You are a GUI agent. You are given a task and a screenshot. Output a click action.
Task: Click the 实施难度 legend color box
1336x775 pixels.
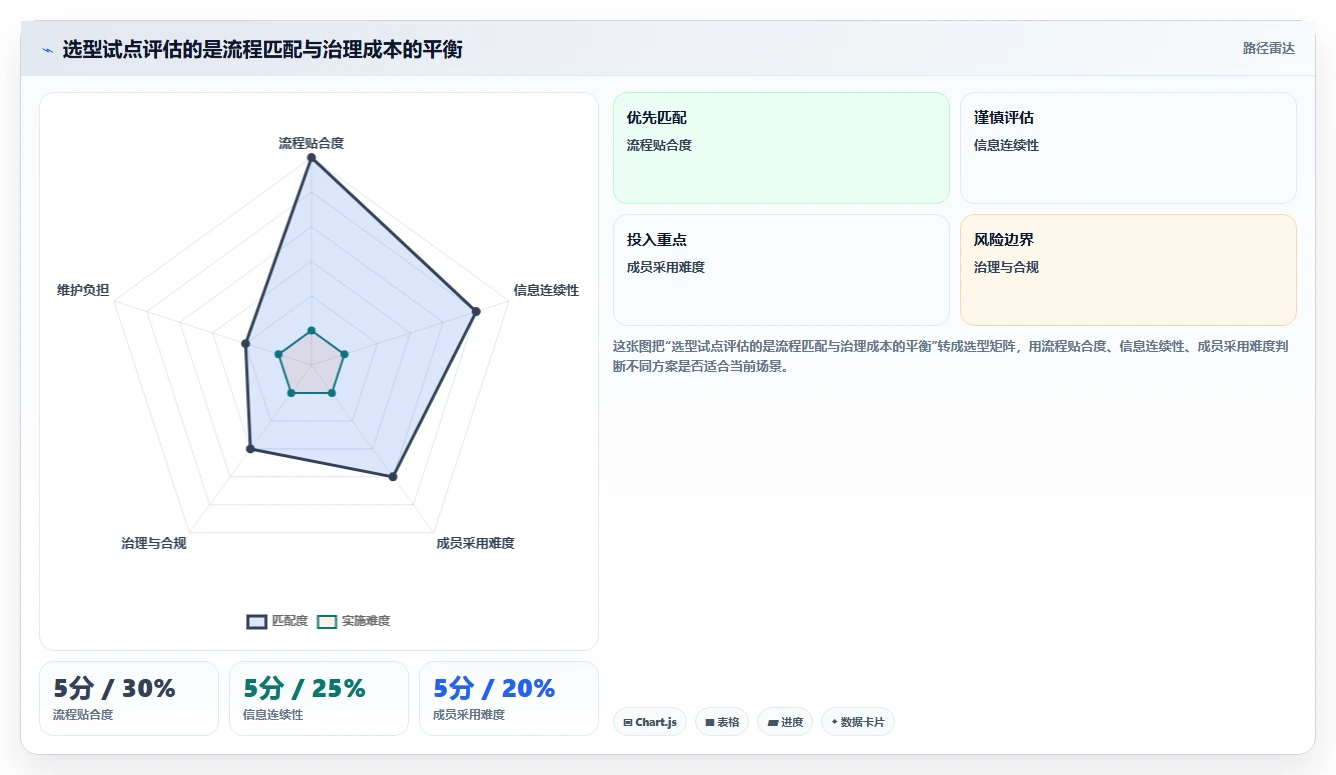click(327, 621)
